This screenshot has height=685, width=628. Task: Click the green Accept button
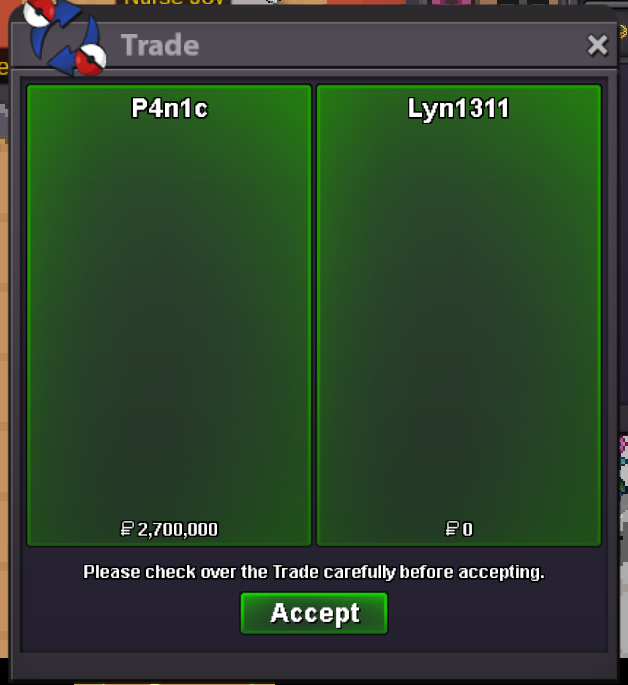pyautogui.click(x=314, y=613)
